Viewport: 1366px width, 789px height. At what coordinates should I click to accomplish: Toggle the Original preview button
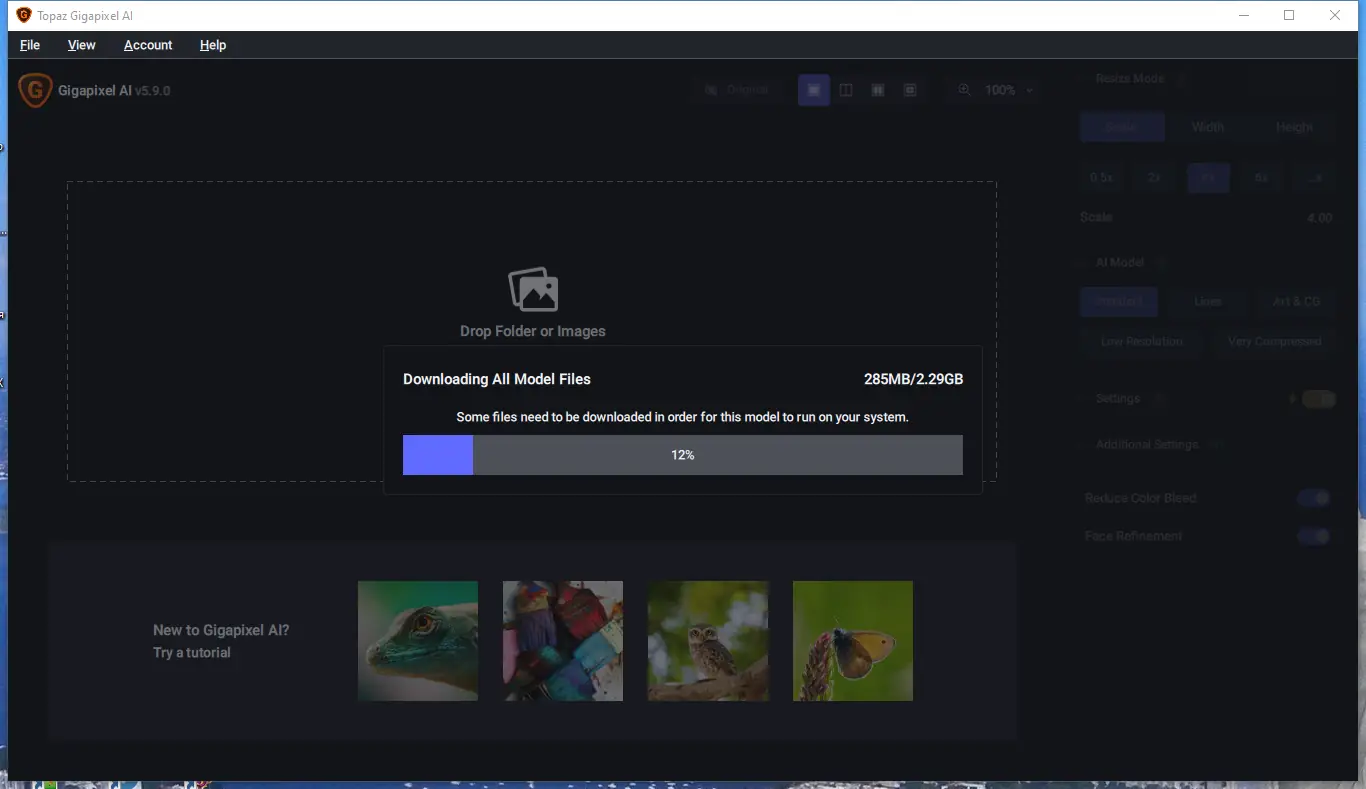coord(737,90)
